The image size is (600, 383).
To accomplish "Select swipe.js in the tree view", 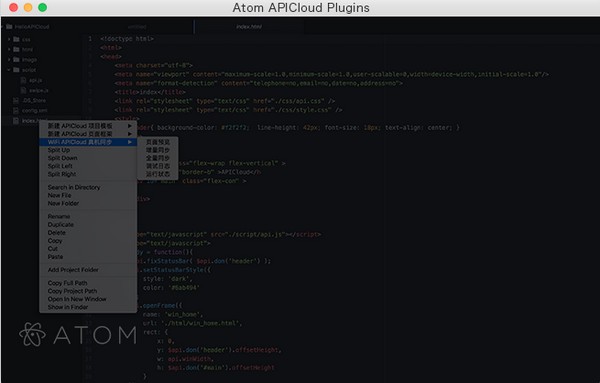I will coord(39,91).
